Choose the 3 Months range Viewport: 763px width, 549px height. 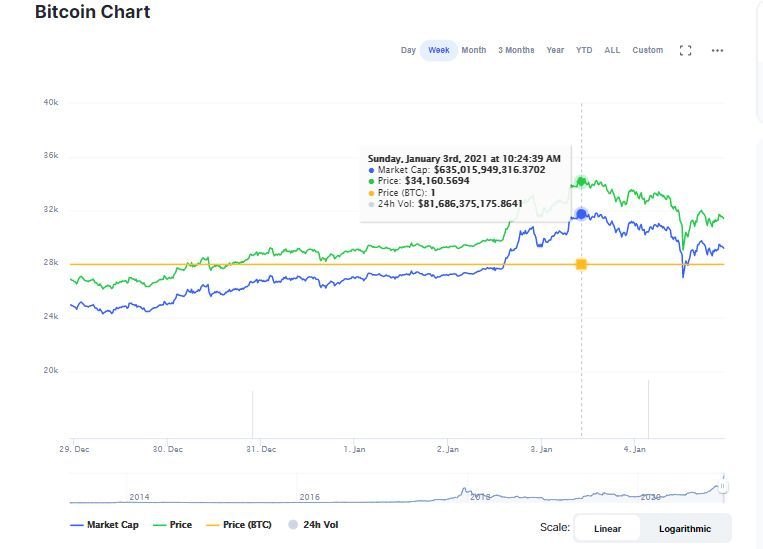click(x=516, y=50)
